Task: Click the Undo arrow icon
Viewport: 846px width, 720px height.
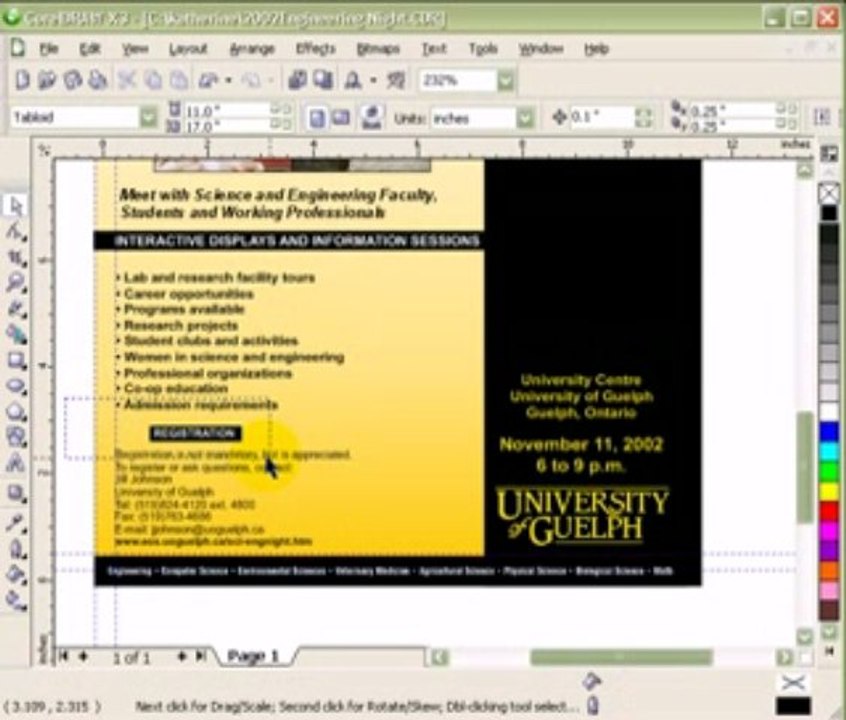Action: pos(209,80)
